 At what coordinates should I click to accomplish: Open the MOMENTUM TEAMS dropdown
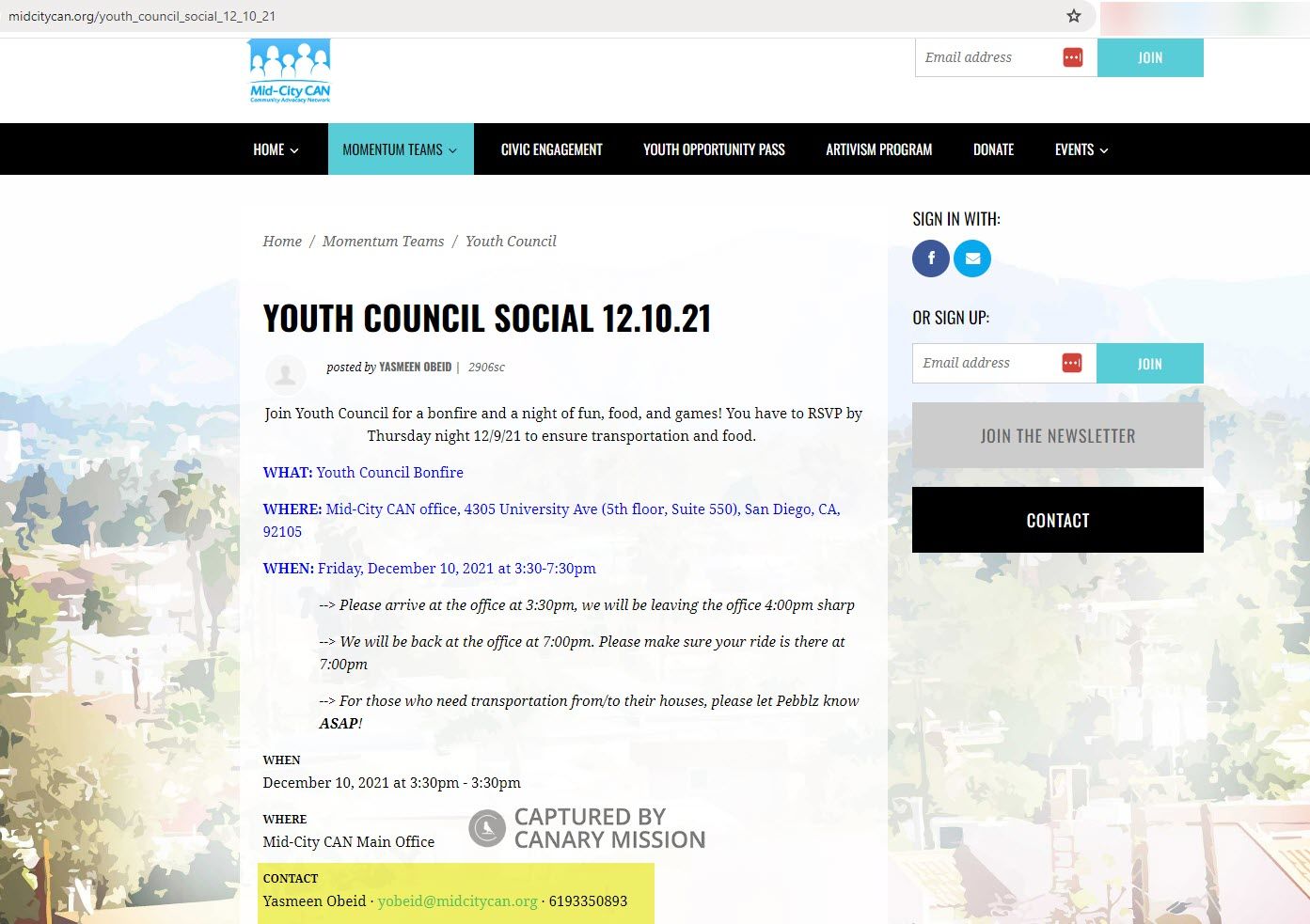pos(401,149)
